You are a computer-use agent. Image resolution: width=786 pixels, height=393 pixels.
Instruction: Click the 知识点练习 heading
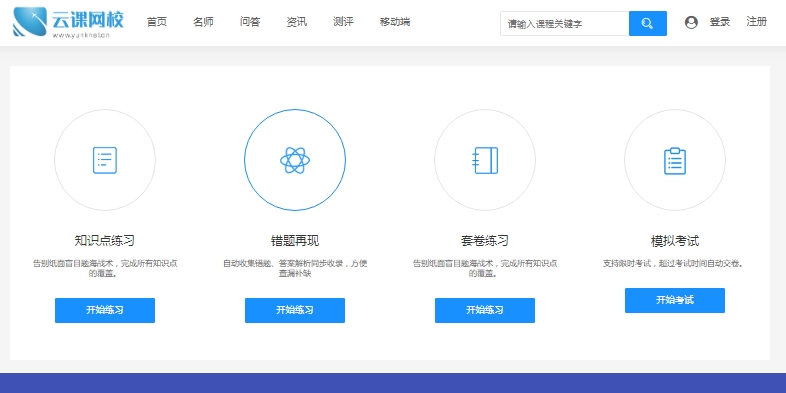(x=105, y=241)
